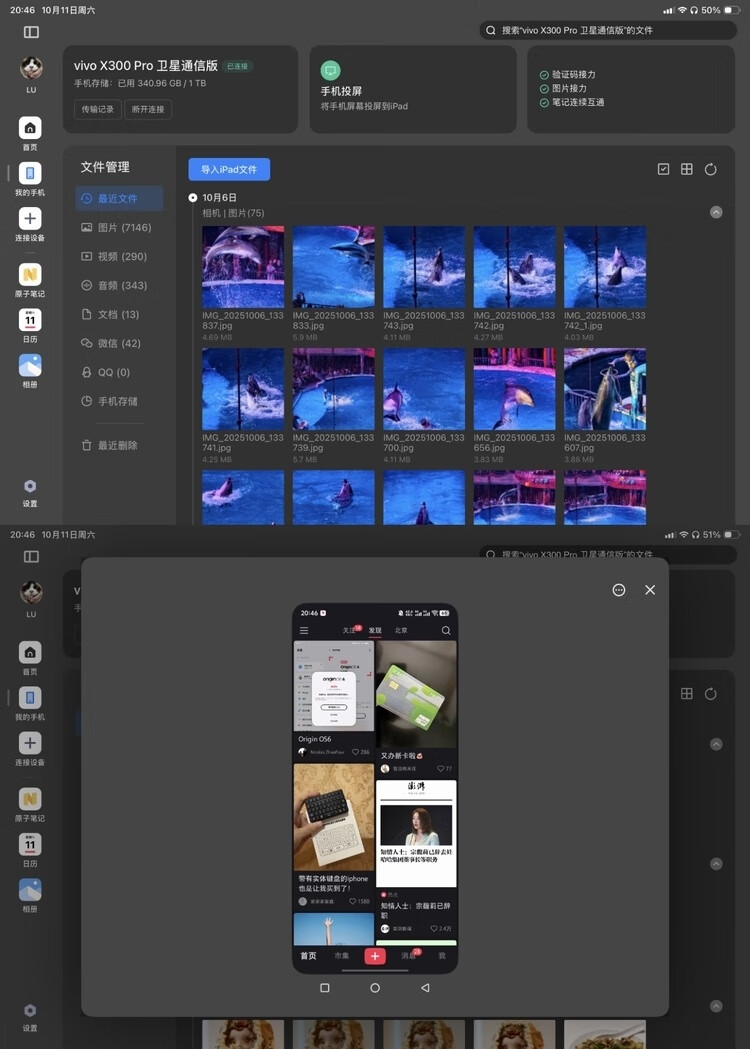Tap the mirrored phone's square recents button
The width and height of the screenshot is (750, 1049).
325,987
